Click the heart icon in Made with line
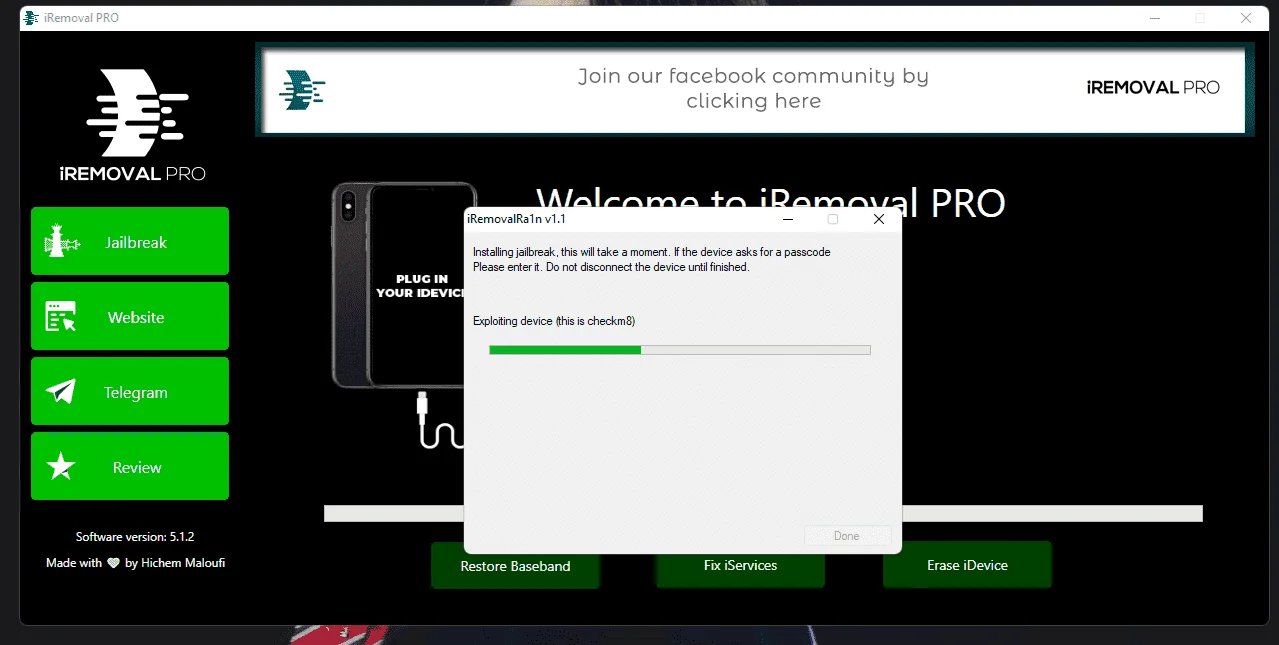The height and width of the screenshot is (645, 1279). (x=113, y=563)
